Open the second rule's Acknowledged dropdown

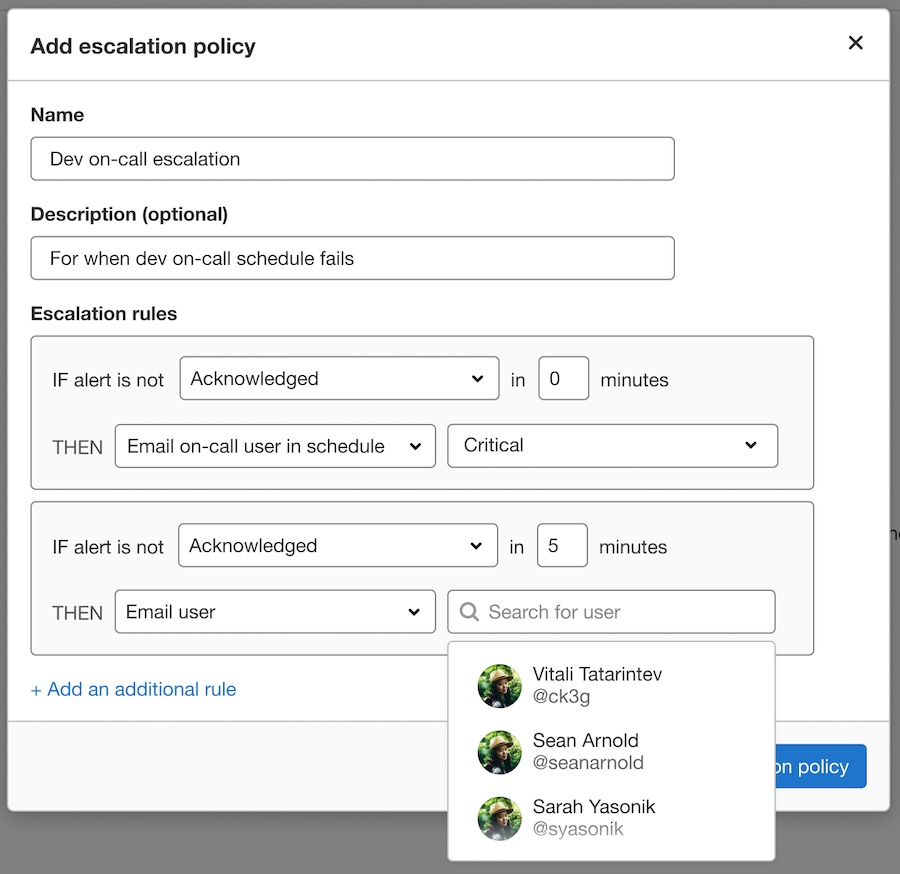pos(338,545)
